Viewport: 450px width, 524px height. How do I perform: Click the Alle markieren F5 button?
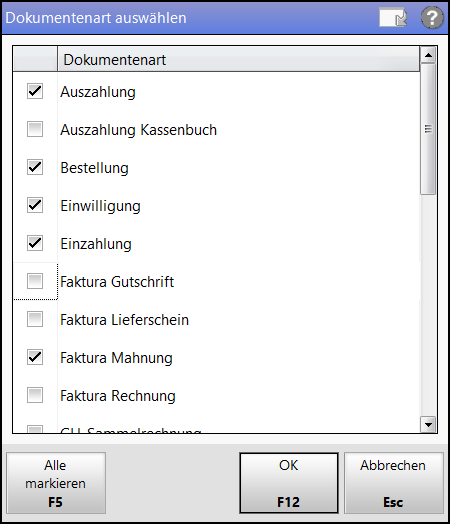[x=56, y=483]
